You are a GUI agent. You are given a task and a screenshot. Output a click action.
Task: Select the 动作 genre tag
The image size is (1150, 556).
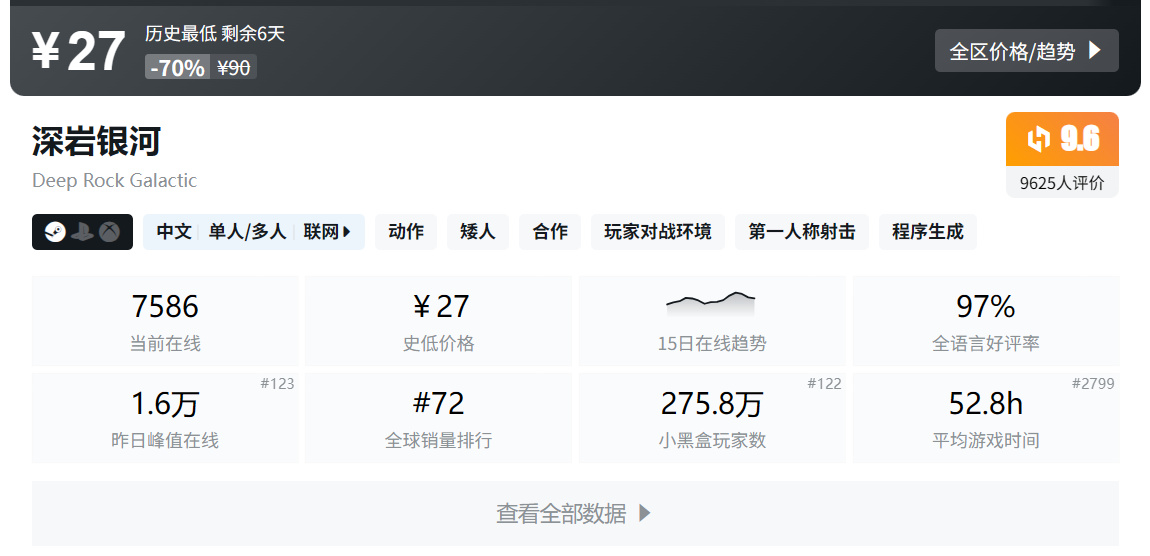pyautogui.click(x=406, y=232)
